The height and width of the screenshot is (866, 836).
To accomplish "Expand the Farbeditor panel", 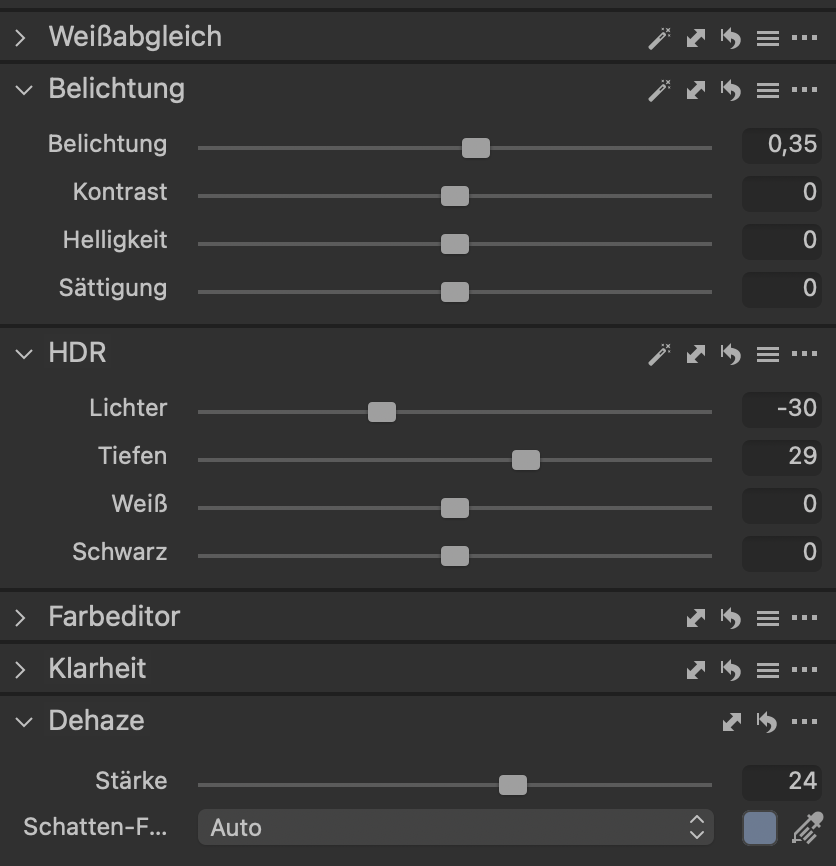I will pos(21,618).
